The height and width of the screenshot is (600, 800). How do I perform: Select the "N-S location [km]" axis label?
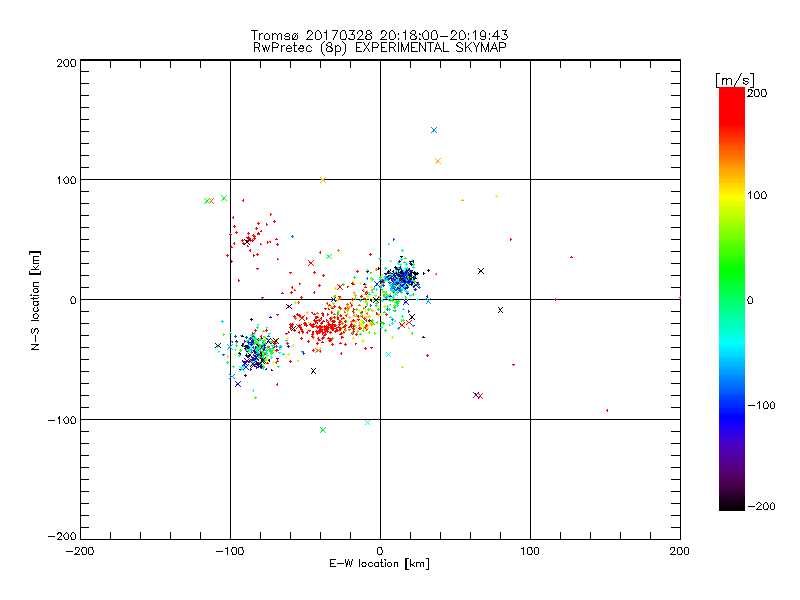point(35,300)
